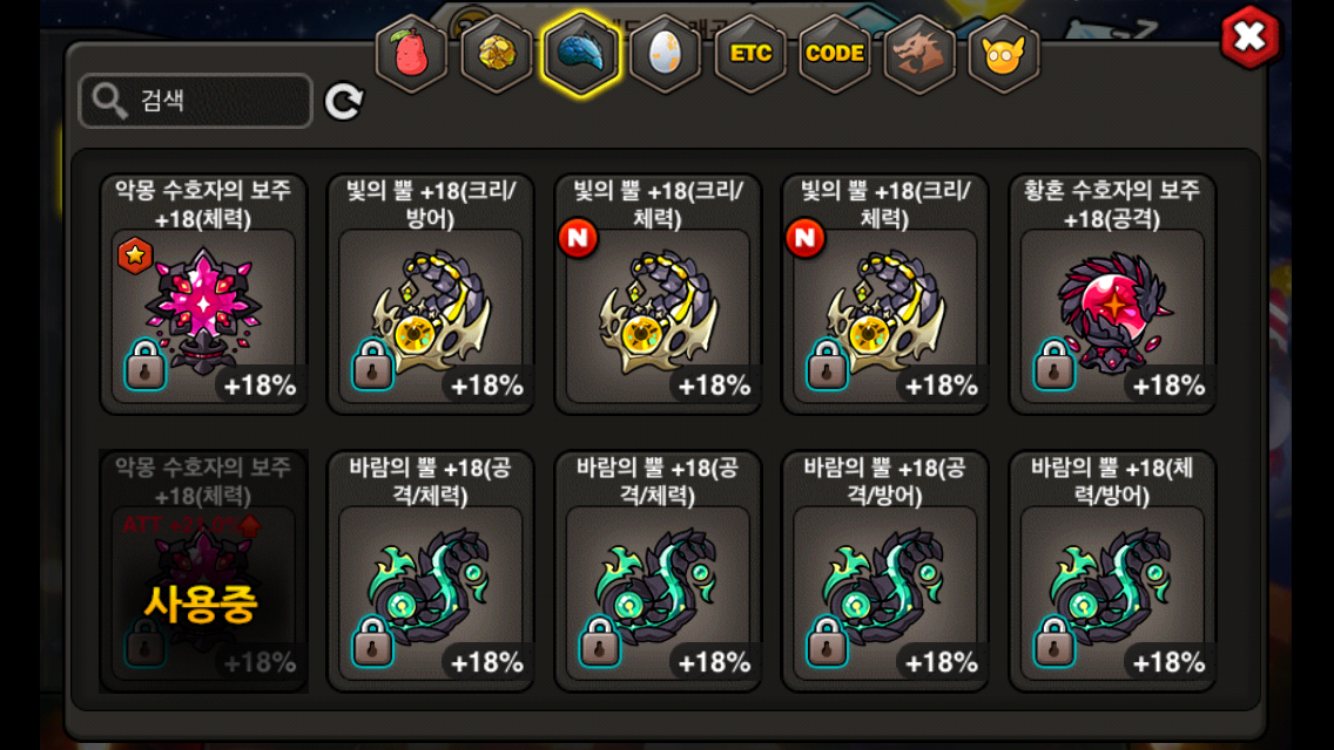Select 바람의 뿔 +18(체력/방어) item

point(1112,571)
